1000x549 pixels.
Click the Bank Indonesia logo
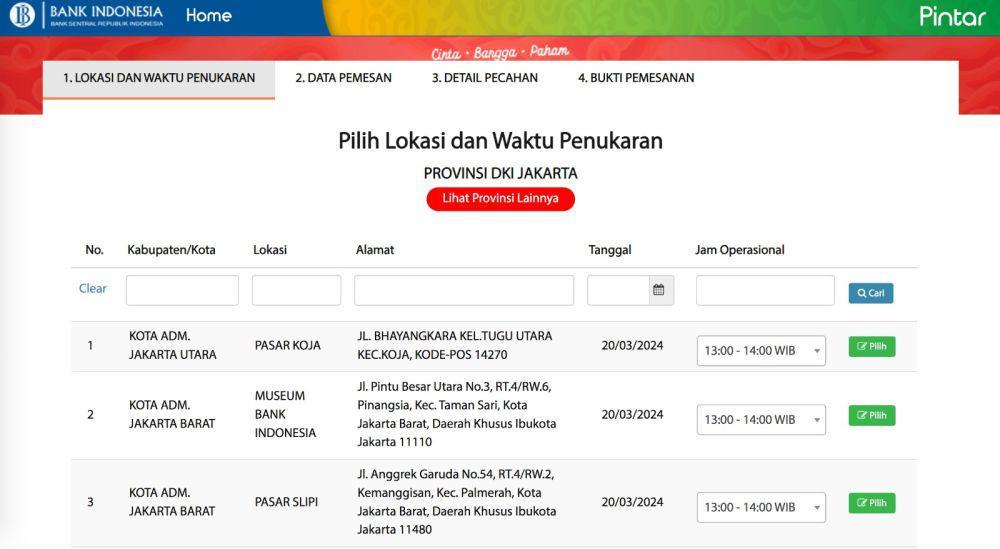87,15
